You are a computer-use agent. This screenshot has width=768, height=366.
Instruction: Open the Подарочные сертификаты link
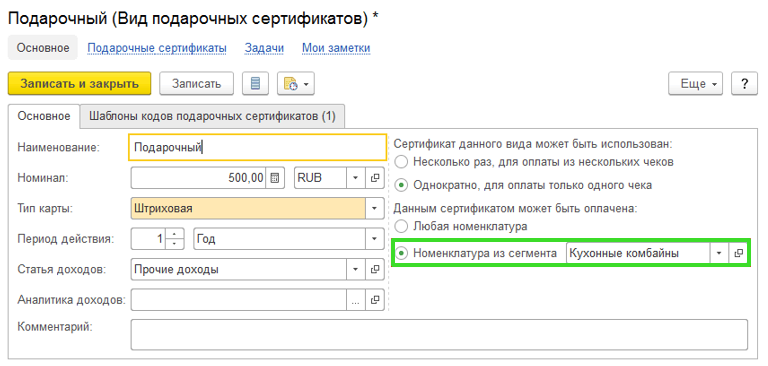(157, 48)
